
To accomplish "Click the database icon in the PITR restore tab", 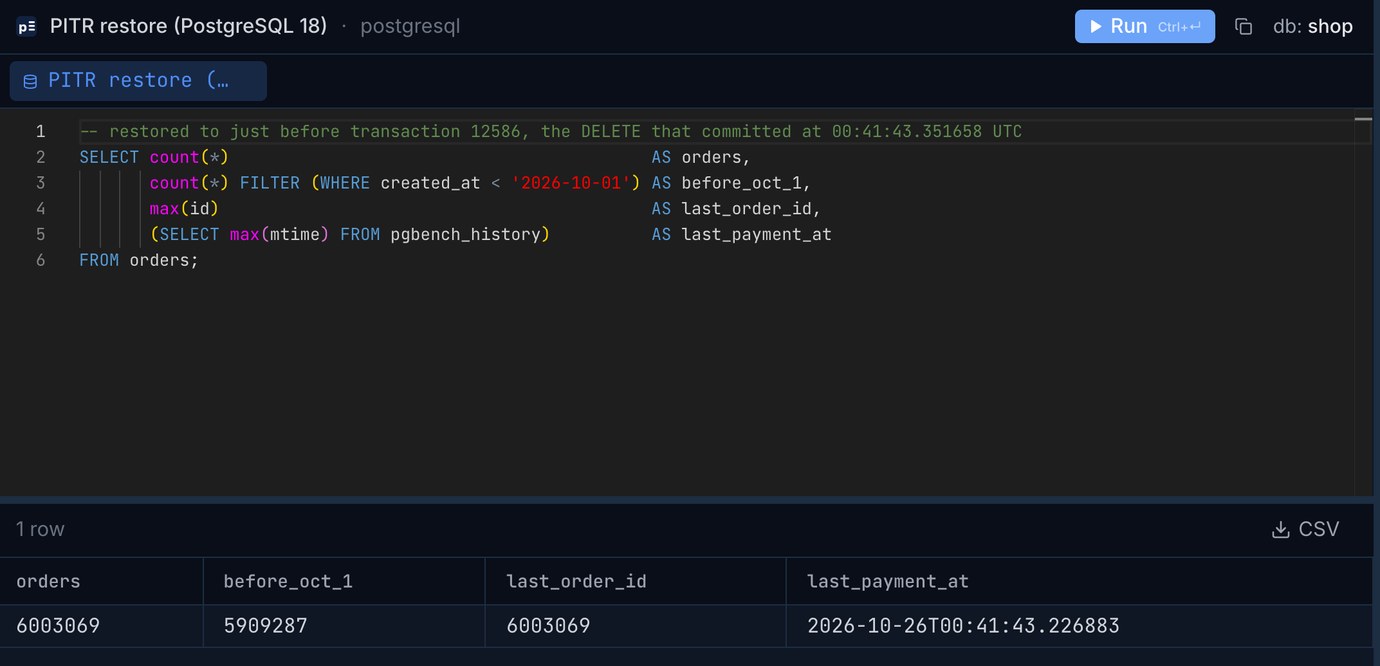I will tap(30, 82).
